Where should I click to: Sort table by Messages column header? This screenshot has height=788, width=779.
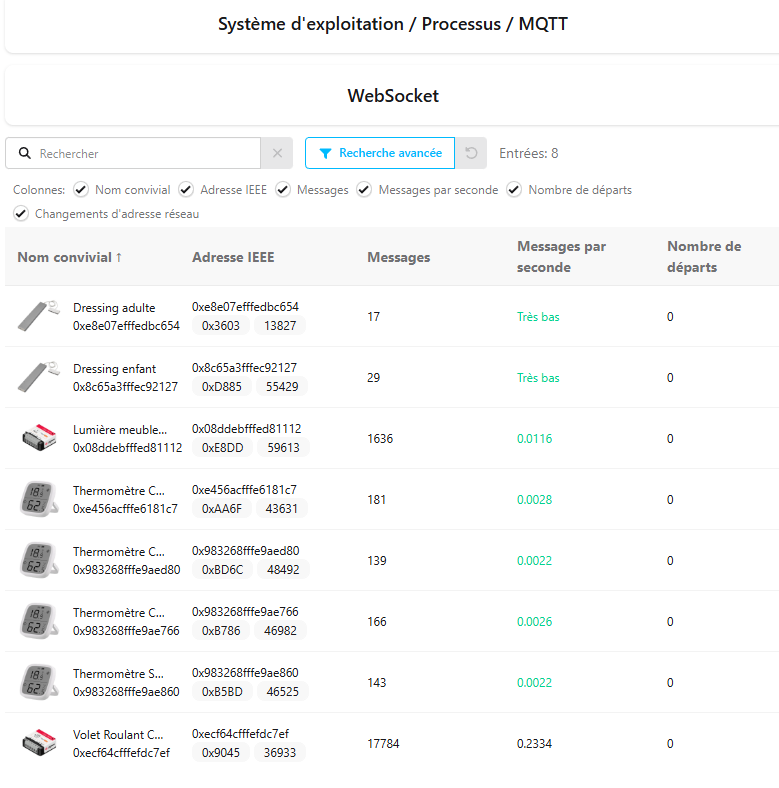click(x=398, y=257)
